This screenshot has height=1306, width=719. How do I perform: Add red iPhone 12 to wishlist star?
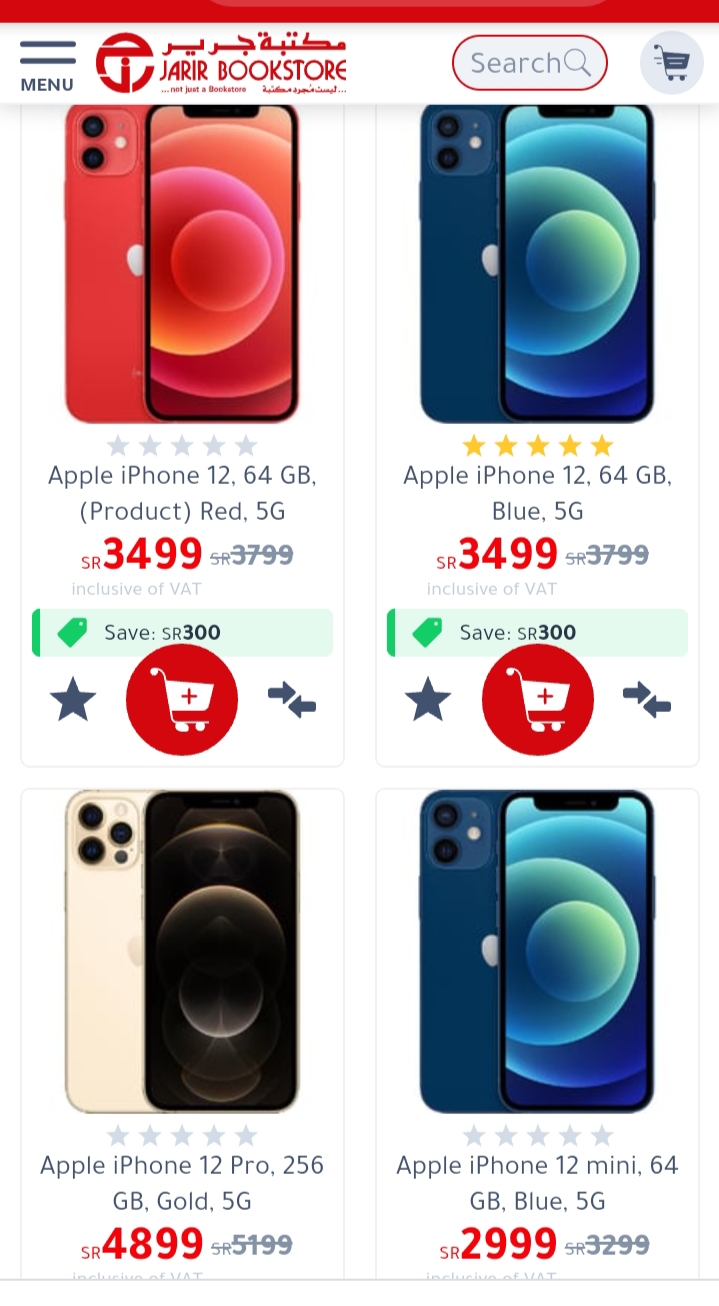point(73,699)
